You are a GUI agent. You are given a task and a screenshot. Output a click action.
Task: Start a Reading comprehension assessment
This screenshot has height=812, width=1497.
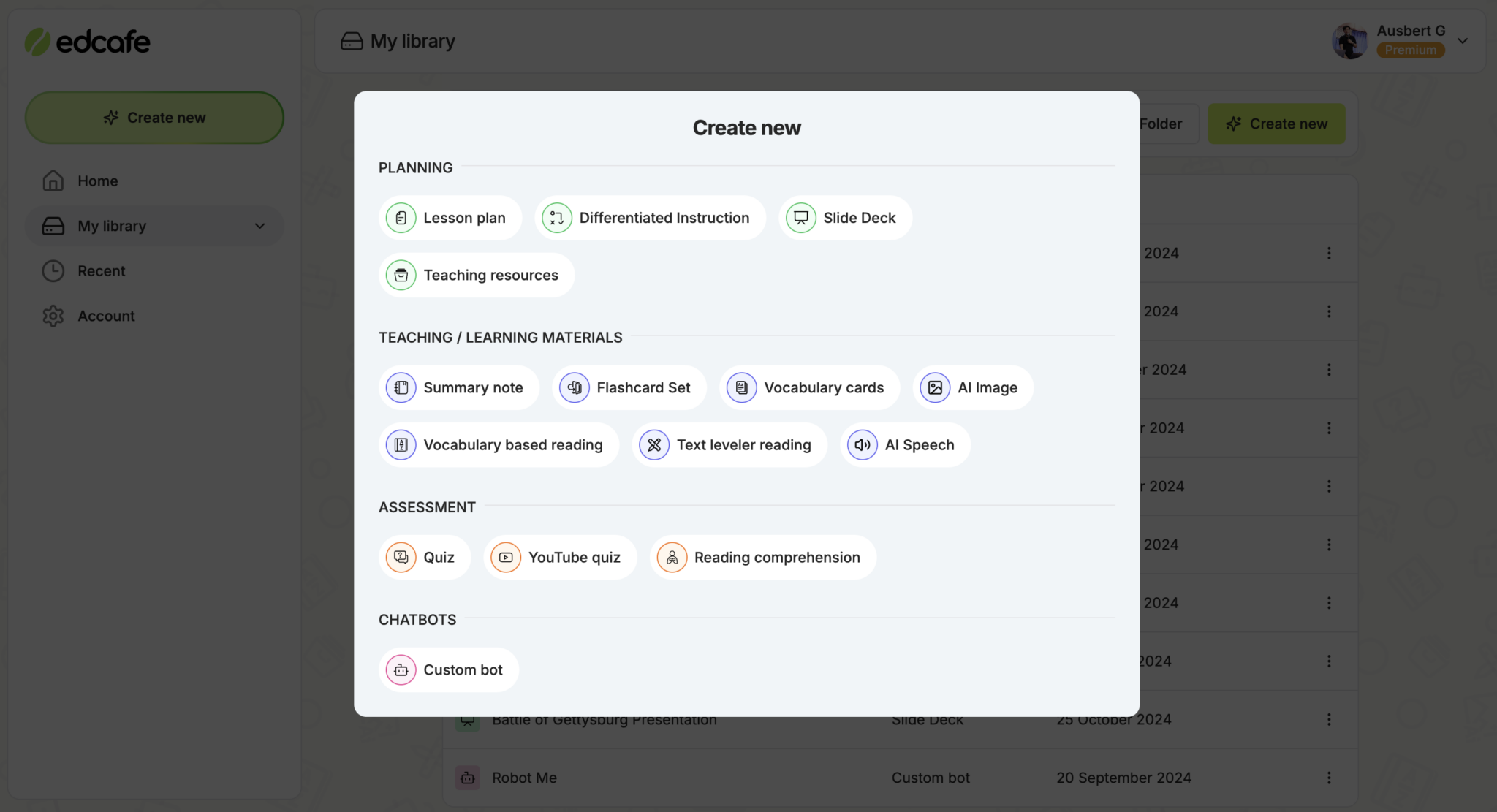click(x=763, y=557)
